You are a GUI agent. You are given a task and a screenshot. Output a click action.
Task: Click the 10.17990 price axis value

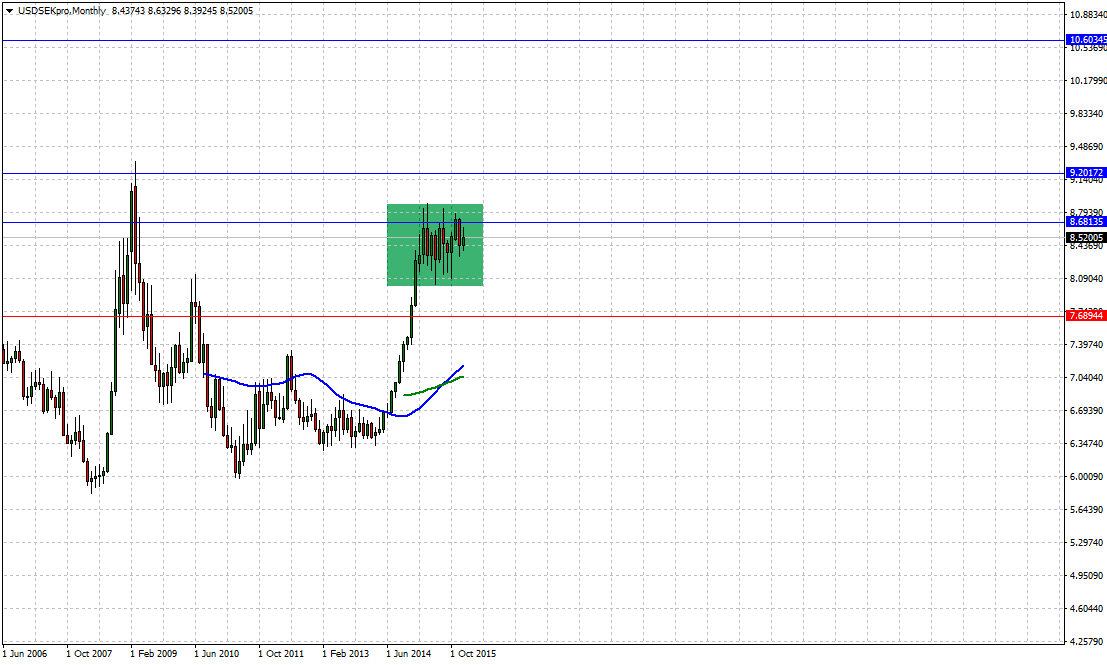click(x=1088, y=80)
